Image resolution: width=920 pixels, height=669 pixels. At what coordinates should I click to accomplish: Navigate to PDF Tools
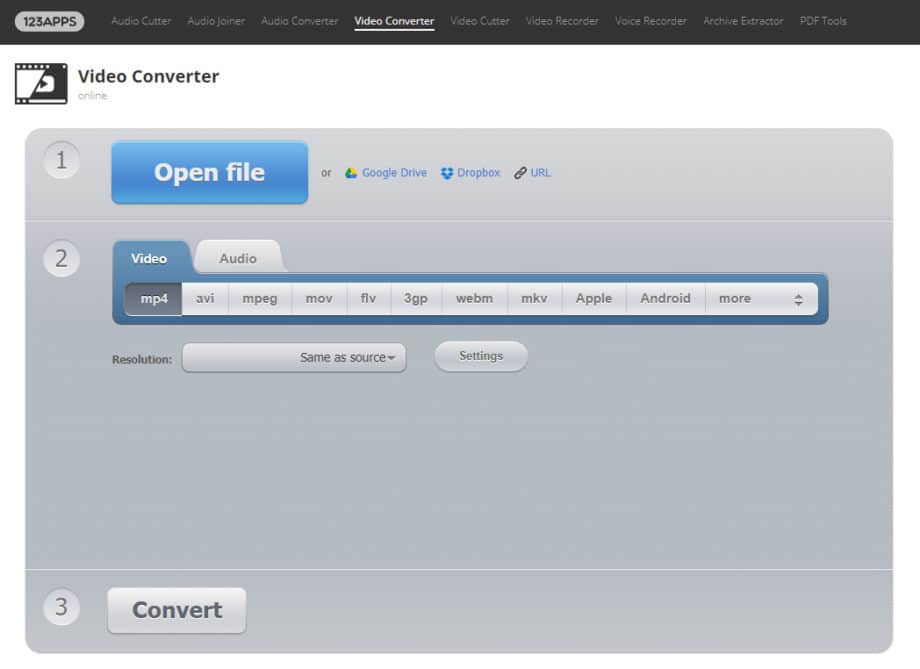822,20
